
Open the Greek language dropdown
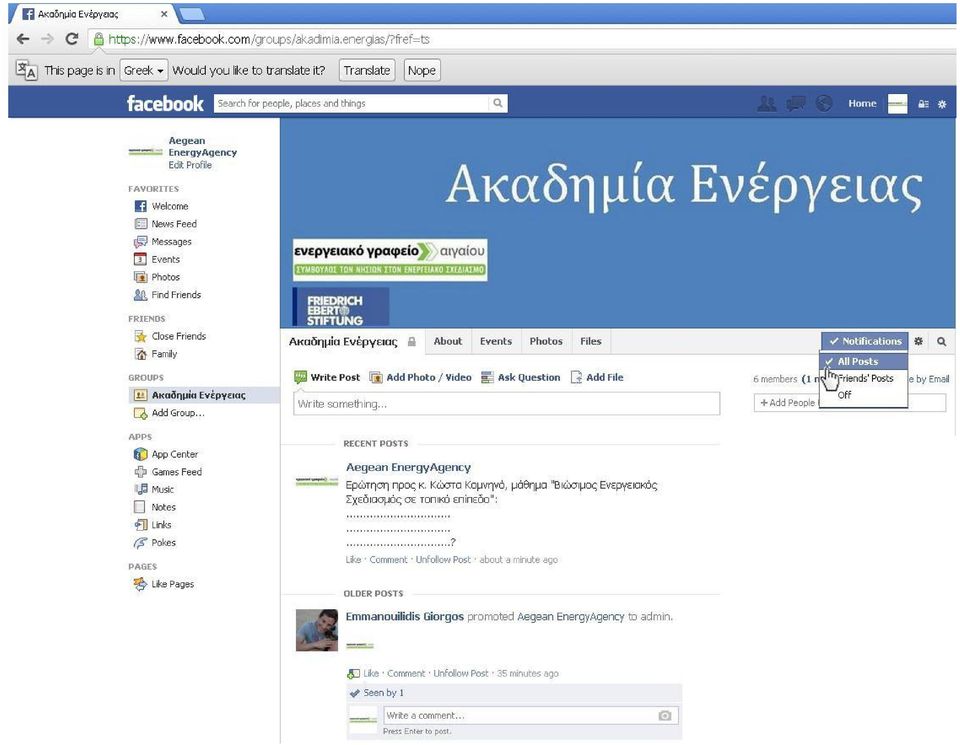144,70
